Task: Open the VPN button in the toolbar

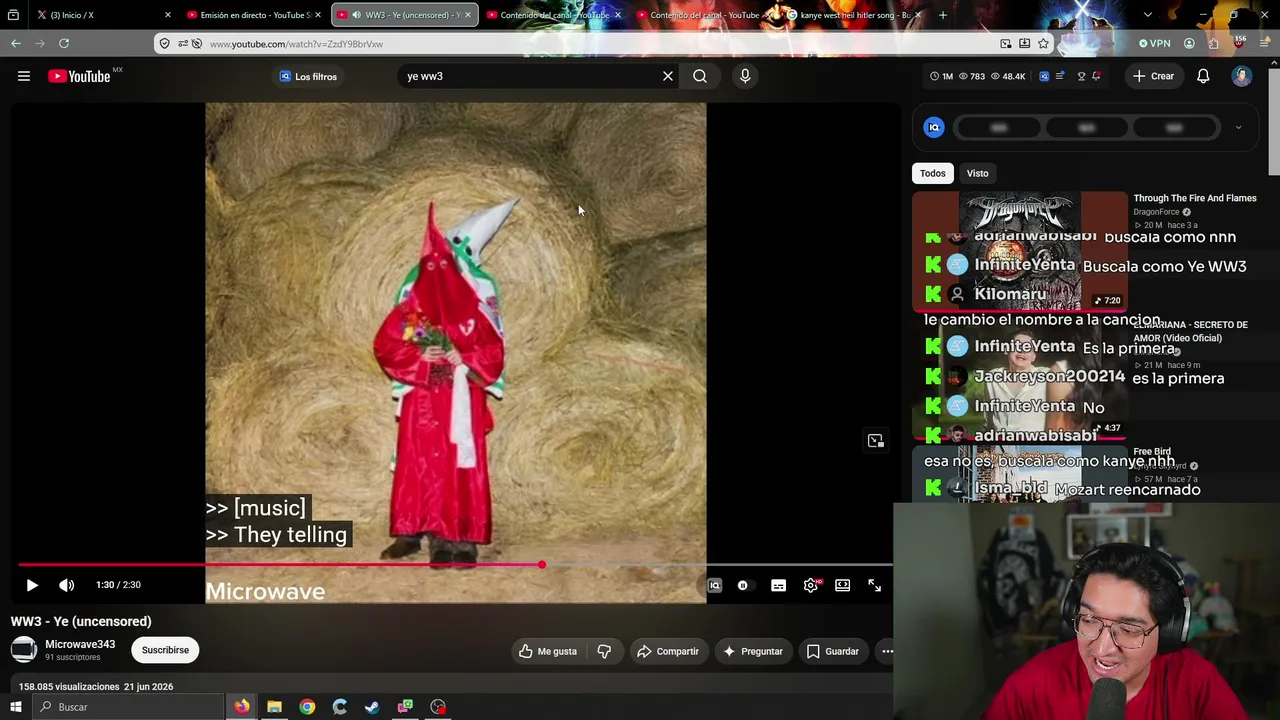Action: tap(1154, 44)
